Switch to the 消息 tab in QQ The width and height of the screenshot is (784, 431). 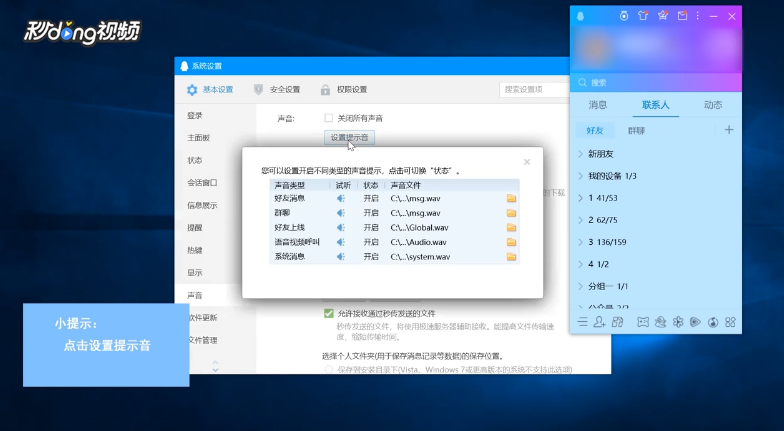pos(598,104)
